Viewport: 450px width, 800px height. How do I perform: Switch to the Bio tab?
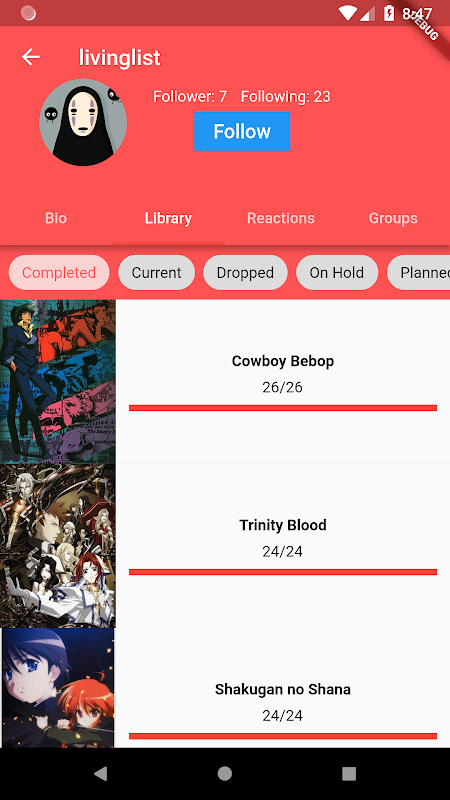56,218
